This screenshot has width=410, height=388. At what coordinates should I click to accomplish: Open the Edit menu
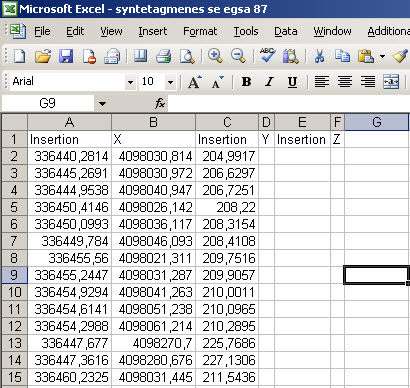[x=75, y=31]
